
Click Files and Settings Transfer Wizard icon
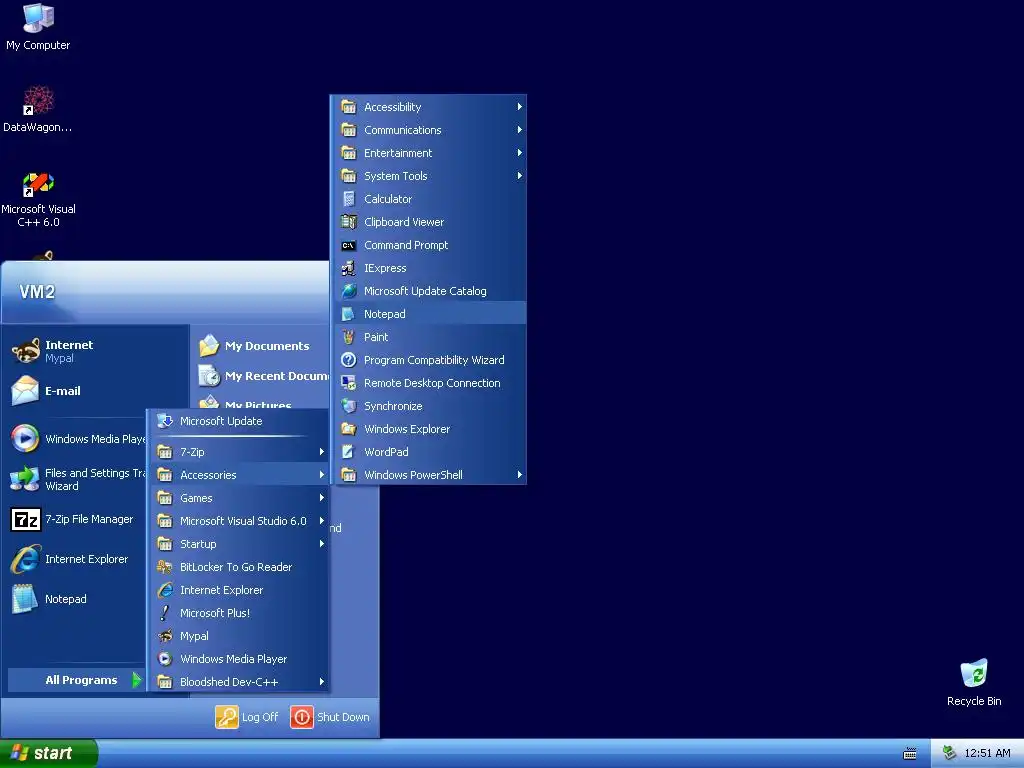tap(25, 479)
